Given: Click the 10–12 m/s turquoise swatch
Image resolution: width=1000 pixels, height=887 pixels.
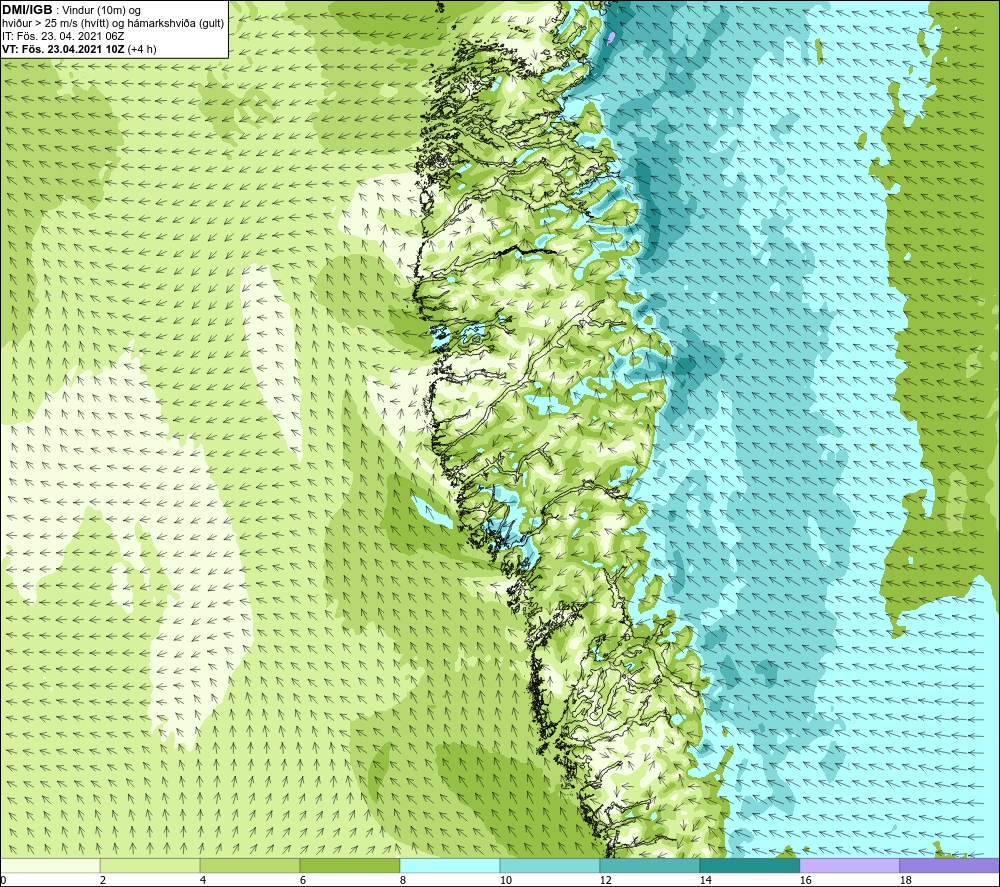Looking at the screenshot, I should point(549,865).
